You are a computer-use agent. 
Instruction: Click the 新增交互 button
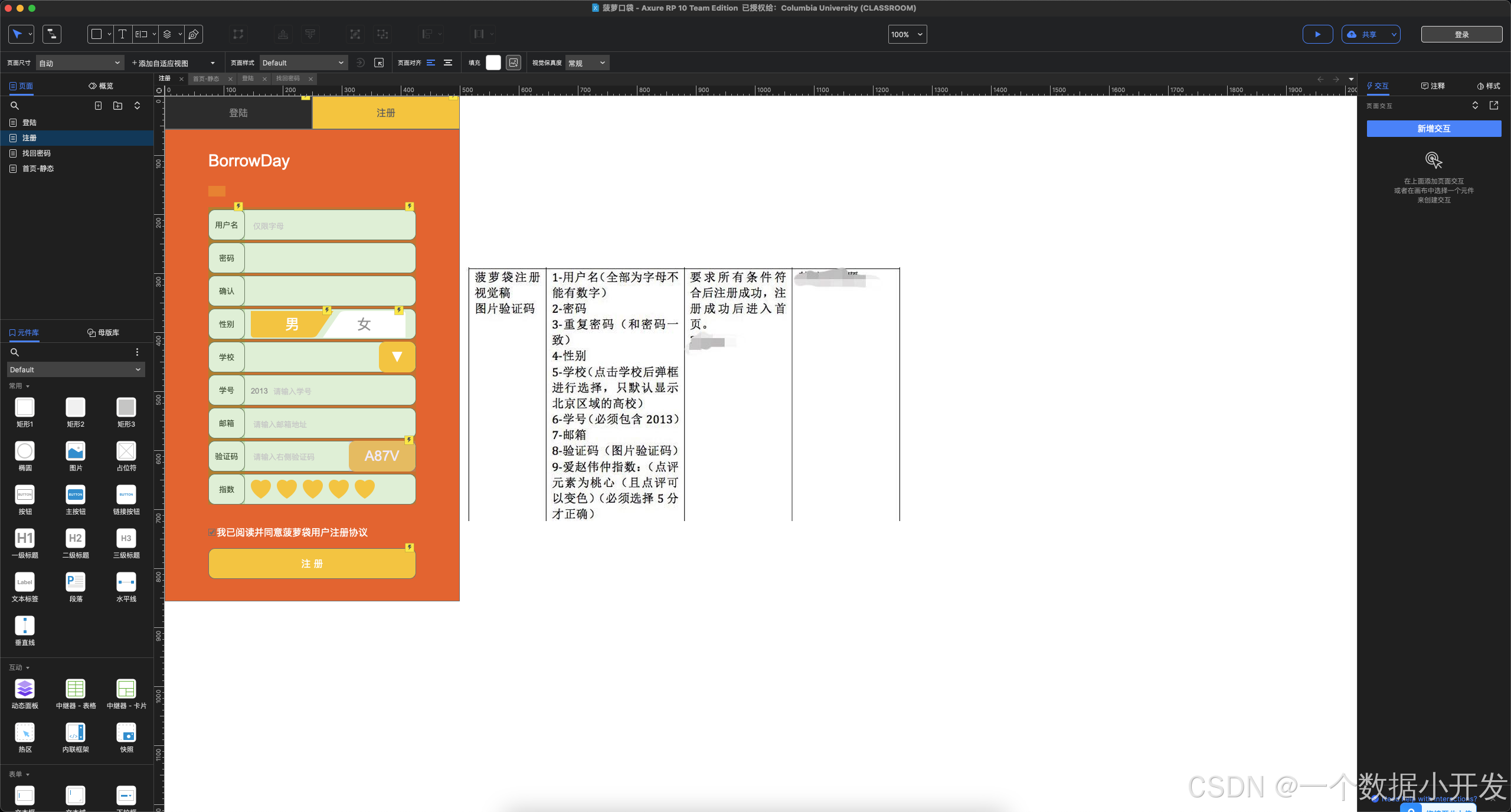tap(1433, 129)
